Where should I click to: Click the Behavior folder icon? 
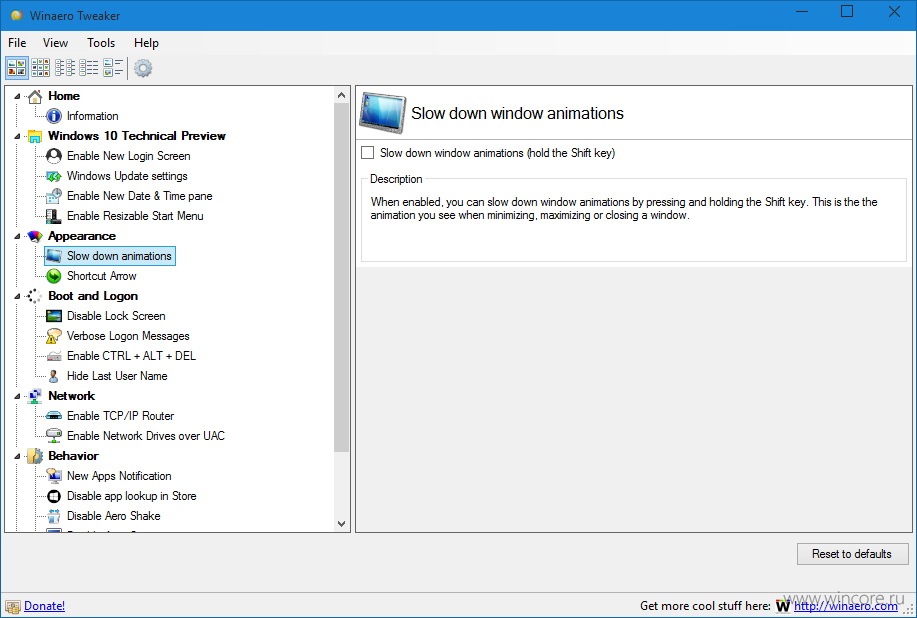tap(35, 456)
